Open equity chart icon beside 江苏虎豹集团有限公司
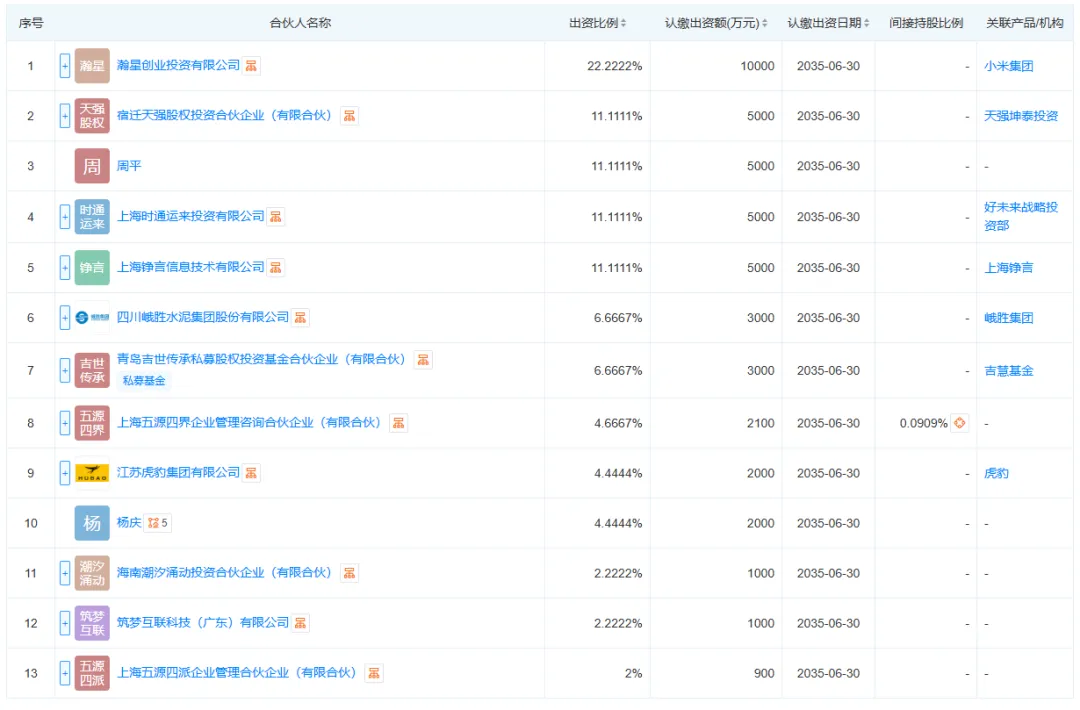Viewport: 1080px width, 710px height. [251, 473]
